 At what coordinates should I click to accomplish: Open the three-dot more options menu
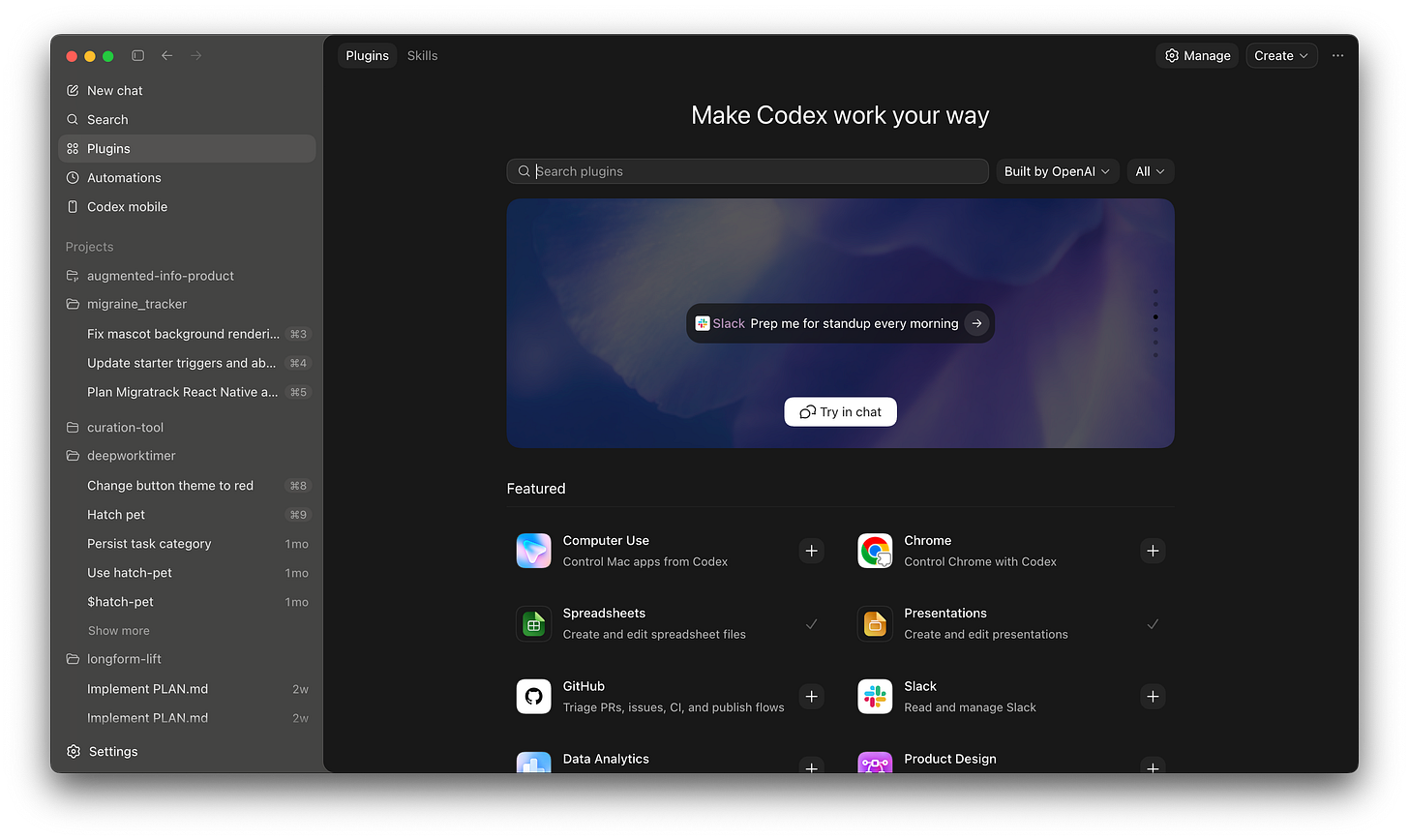[1337, 56]
